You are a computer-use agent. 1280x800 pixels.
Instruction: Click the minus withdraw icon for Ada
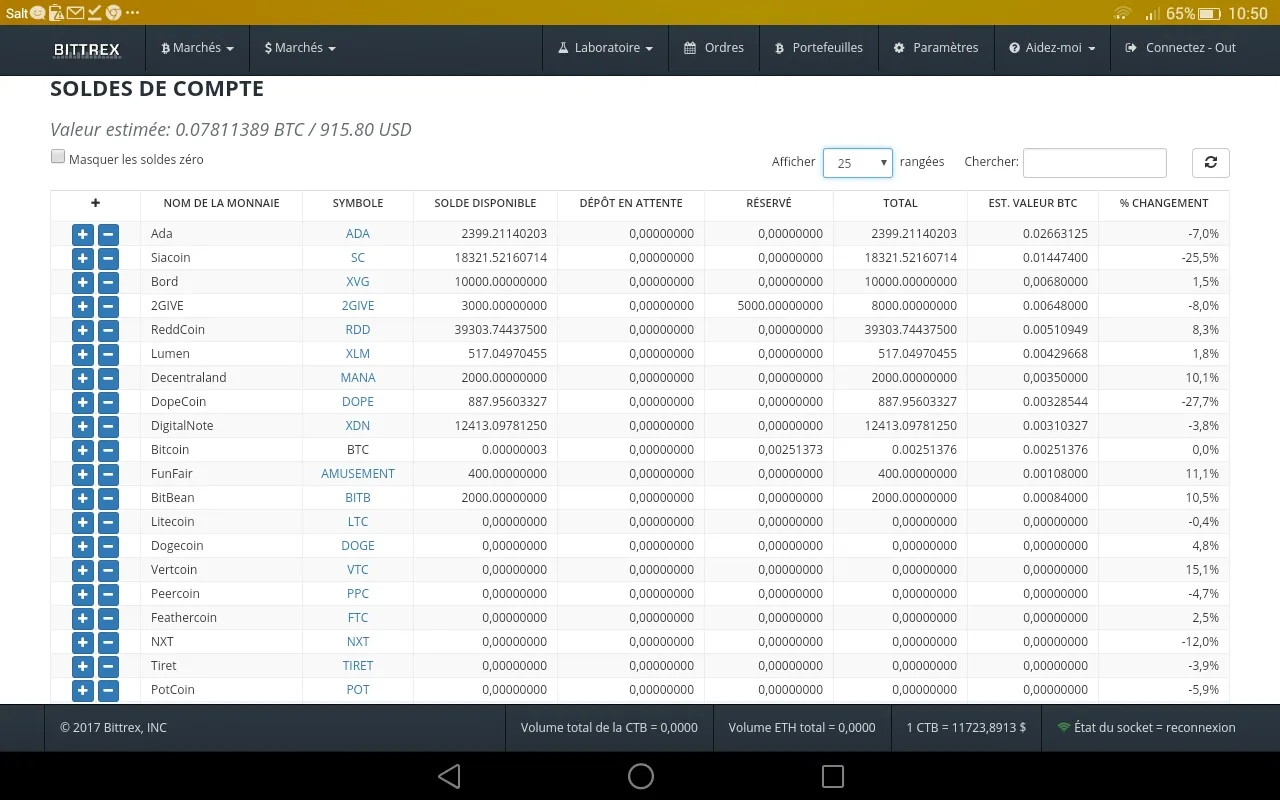pyautogui.click(x=108, y=234)
